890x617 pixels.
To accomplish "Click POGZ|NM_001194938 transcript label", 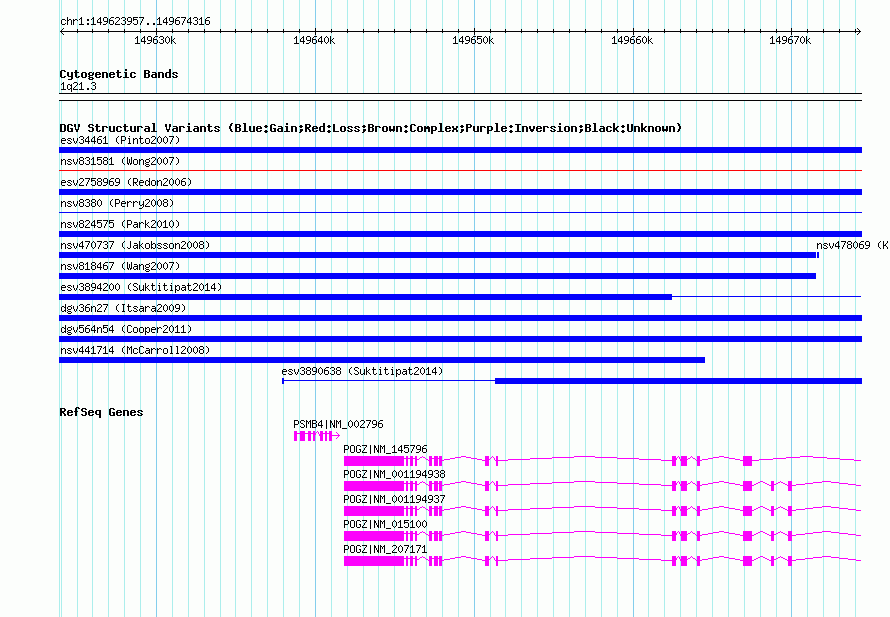I will pyautogui.click(x=394, y=475).
